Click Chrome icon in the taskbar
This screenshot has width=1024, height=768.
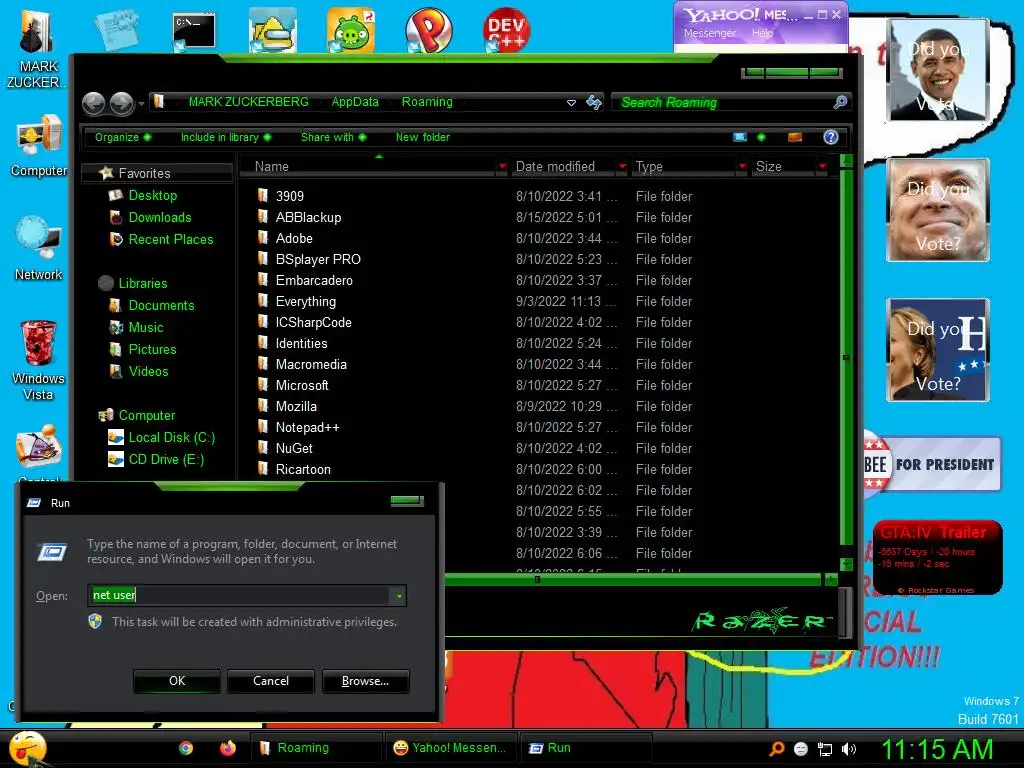coord(186,748)
